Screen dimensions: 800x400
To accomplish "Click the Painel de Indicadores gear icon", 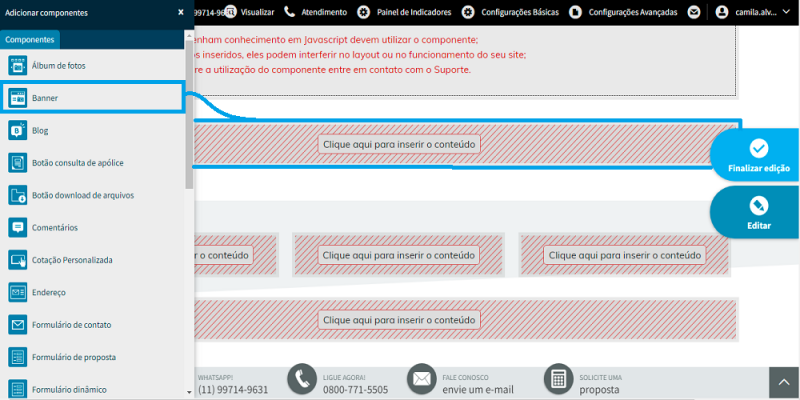I will (x=363, y=12).
